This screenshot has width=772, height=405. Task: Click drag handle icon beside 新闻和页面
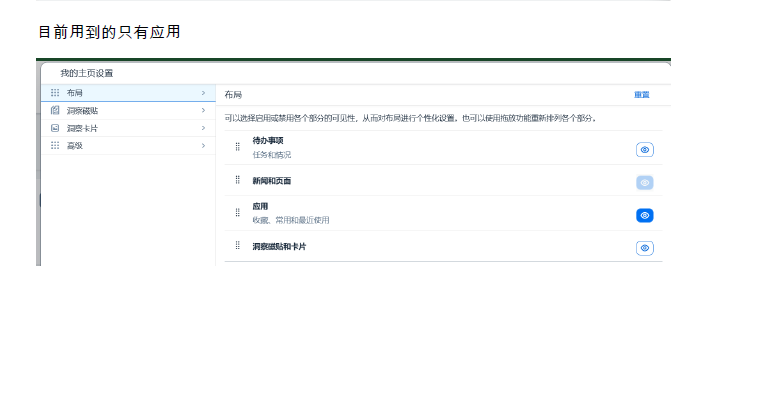point(238,180)
